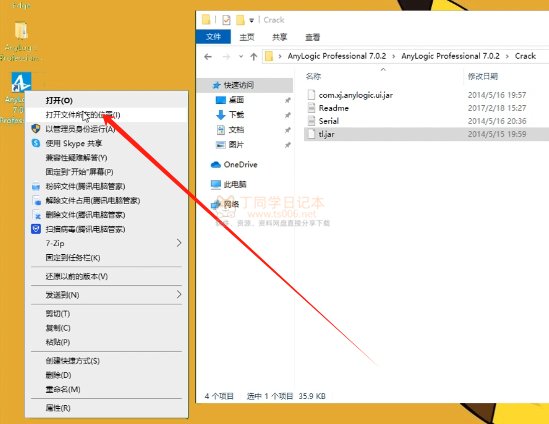Screen dimensions: 549x424
Task: Choose 还原以前的版本(V) option
Action: point(106,276)
